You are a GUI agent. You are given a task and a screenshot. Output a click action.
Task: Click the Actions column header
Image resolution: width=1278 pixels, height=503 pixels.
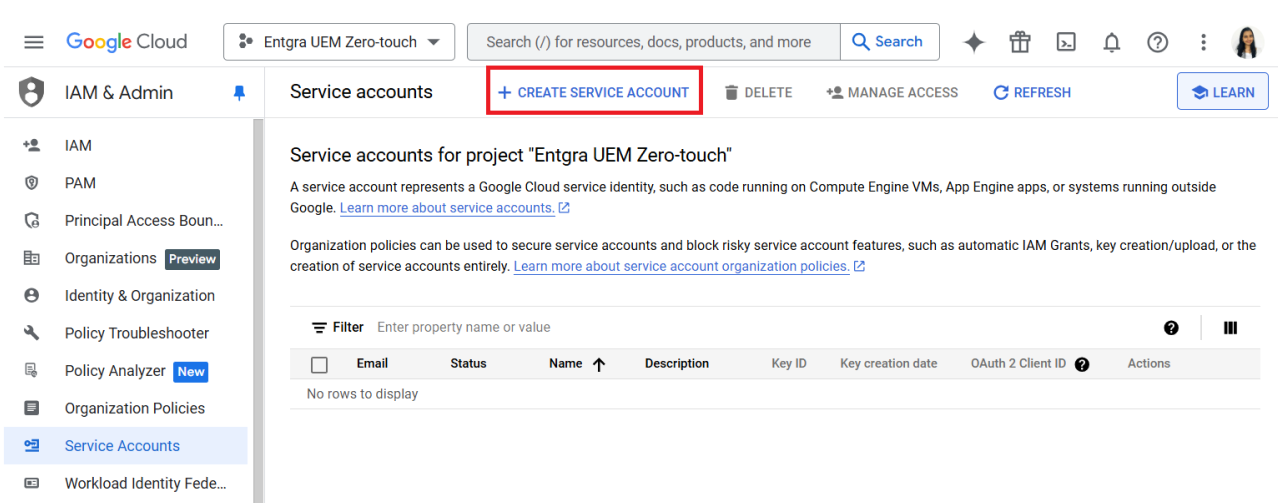(x=1149, y=364)
